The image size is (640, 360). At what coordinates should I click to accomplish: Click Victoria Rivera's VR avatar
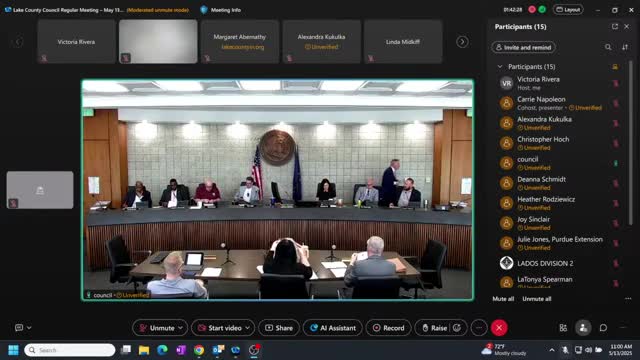click(507, 83)
